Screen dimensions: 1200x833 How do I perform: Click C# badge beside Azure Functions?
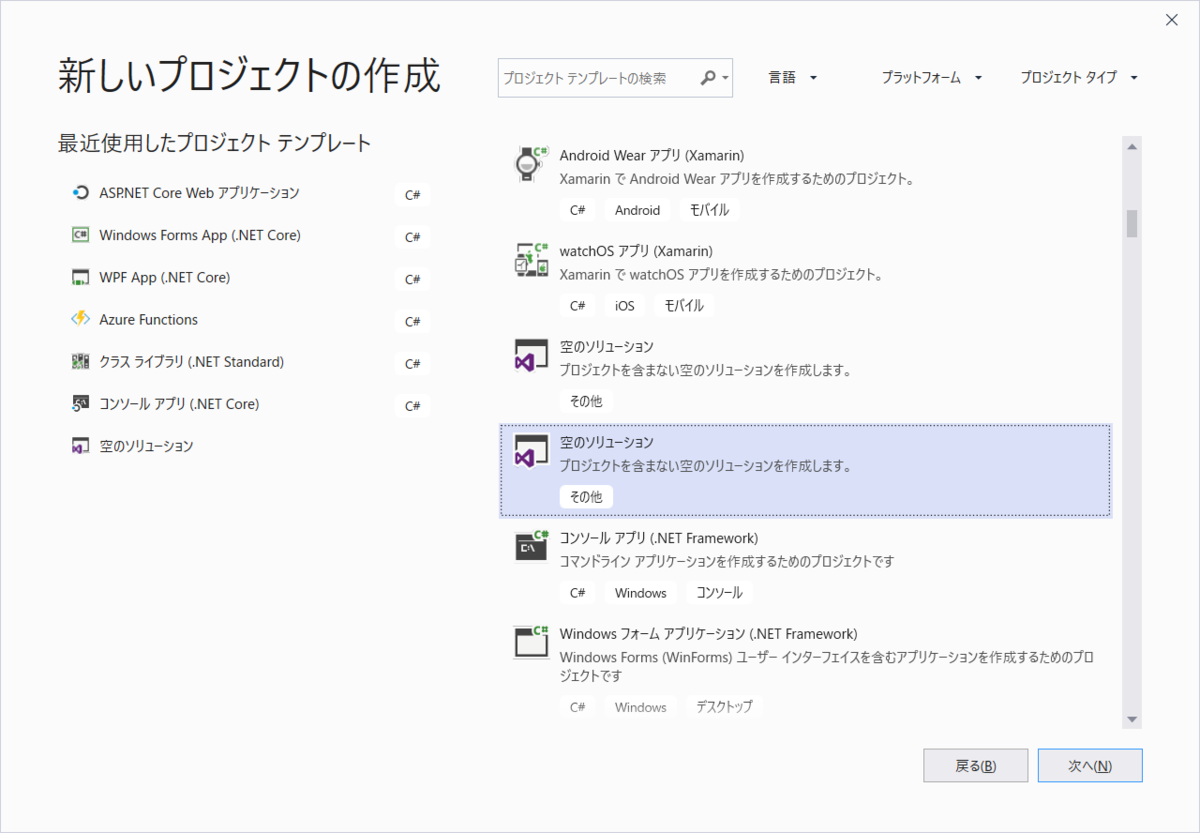pyautogui.click(x=412, y=322)
